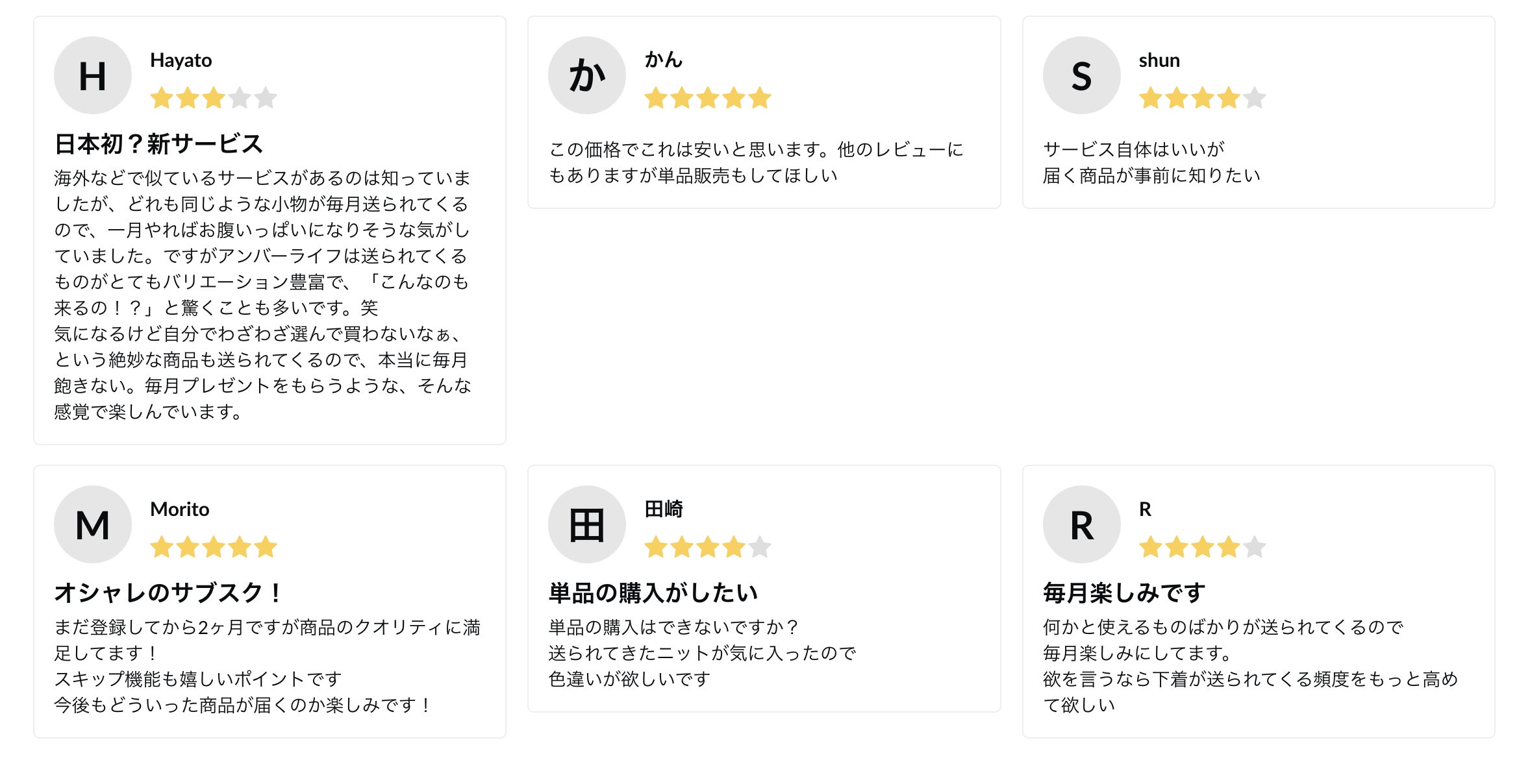The width and height of the screenshot is (1530, 784).
Task: Click Hayato's round H avatar
Action: tap(92, 75)
